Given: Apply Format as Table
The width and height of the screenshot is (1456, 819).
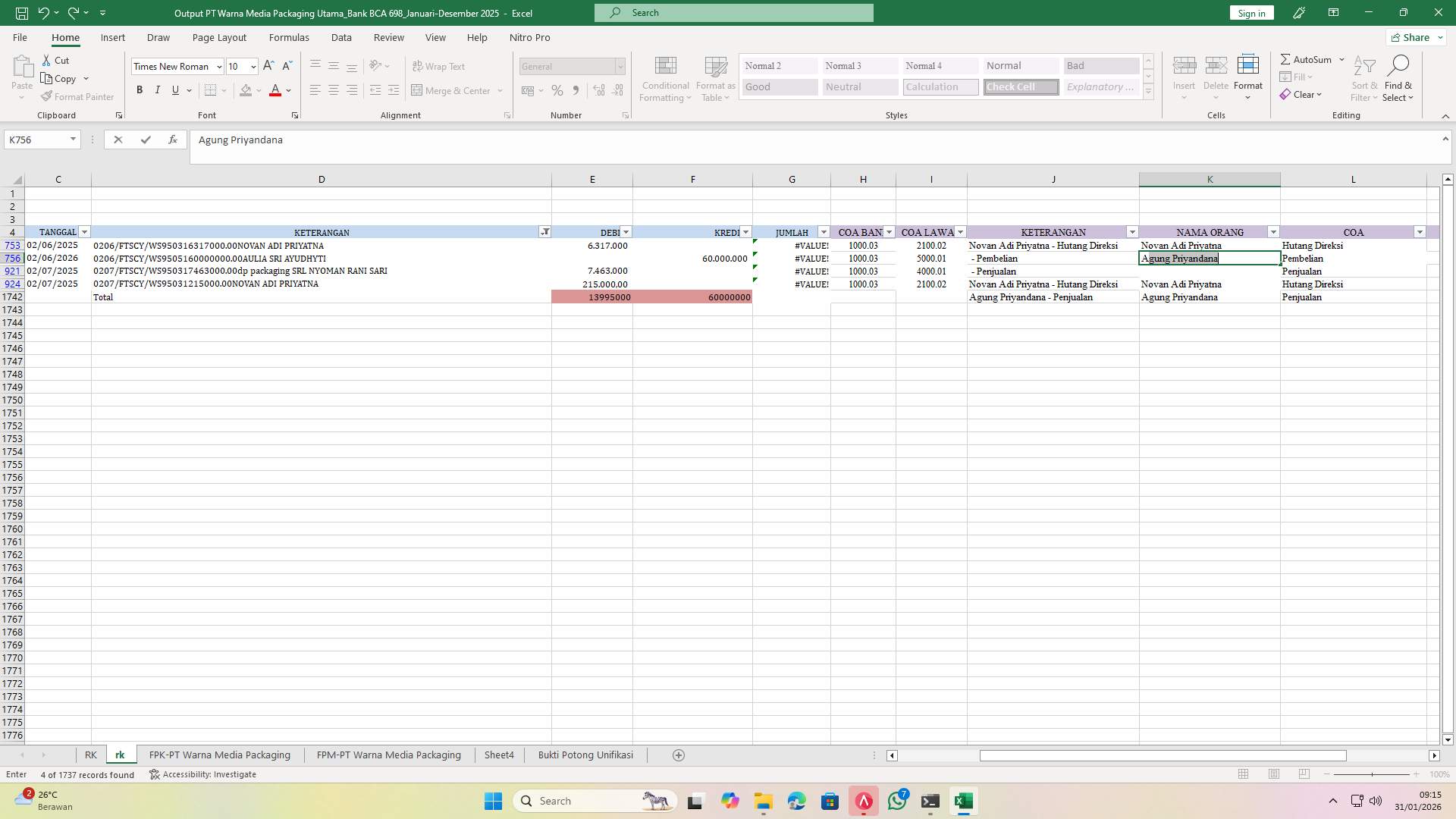Looking at the screenshot, I should click(714, 78).
